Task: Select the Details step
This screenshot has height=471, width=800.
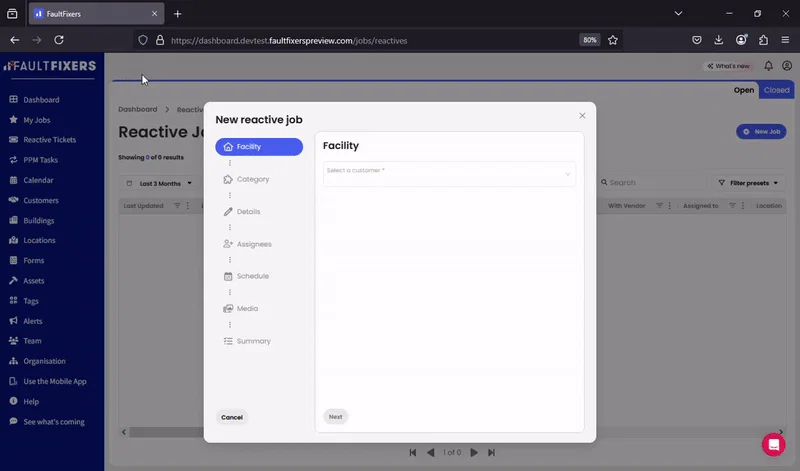Action: (x=242, y=211)
